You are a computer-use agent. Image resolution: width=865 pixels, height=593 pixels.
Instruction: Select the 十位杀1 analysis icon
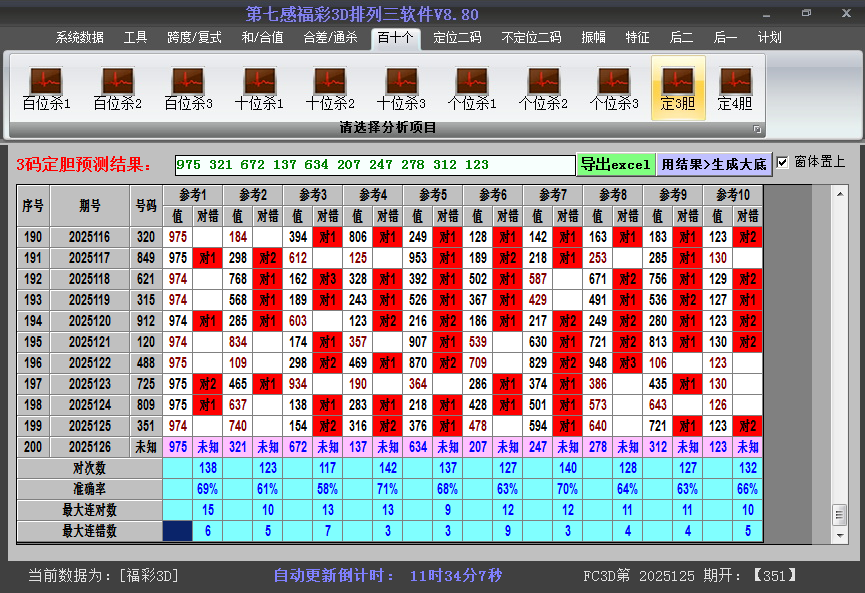[259, 88]
